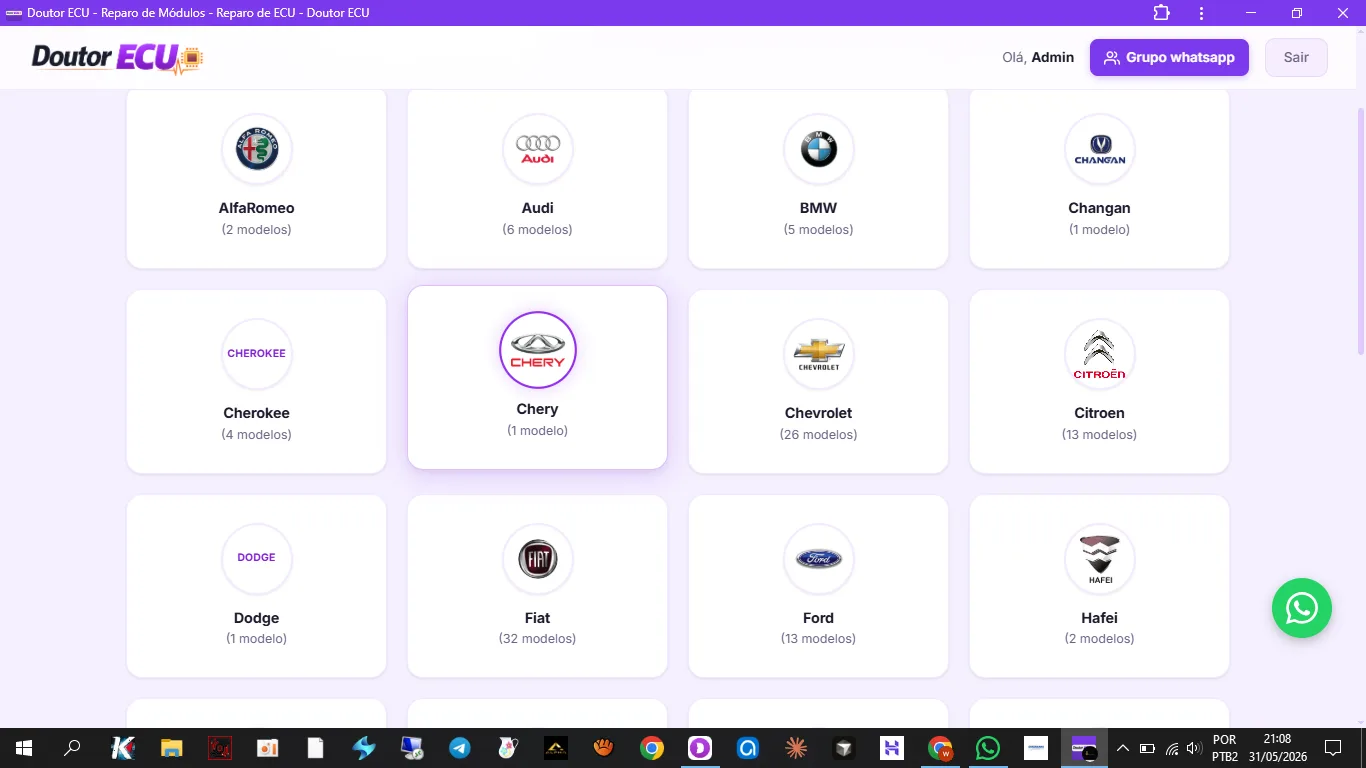The width and height of the screenshot is (1366, 768).
Task: Select the Audi brand name
Action: tap(538, 208)
